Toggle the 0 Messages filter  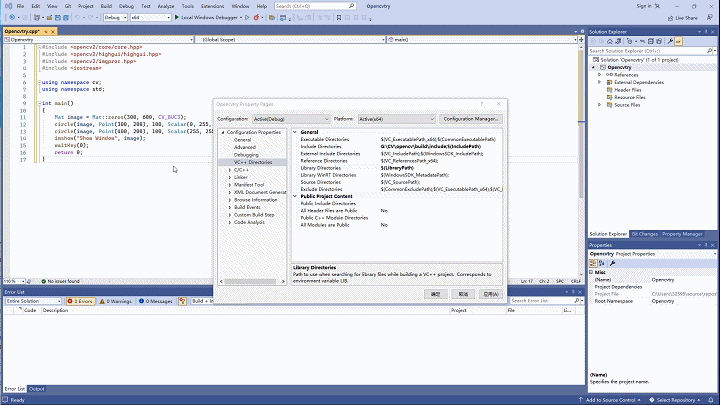(156, 301)
